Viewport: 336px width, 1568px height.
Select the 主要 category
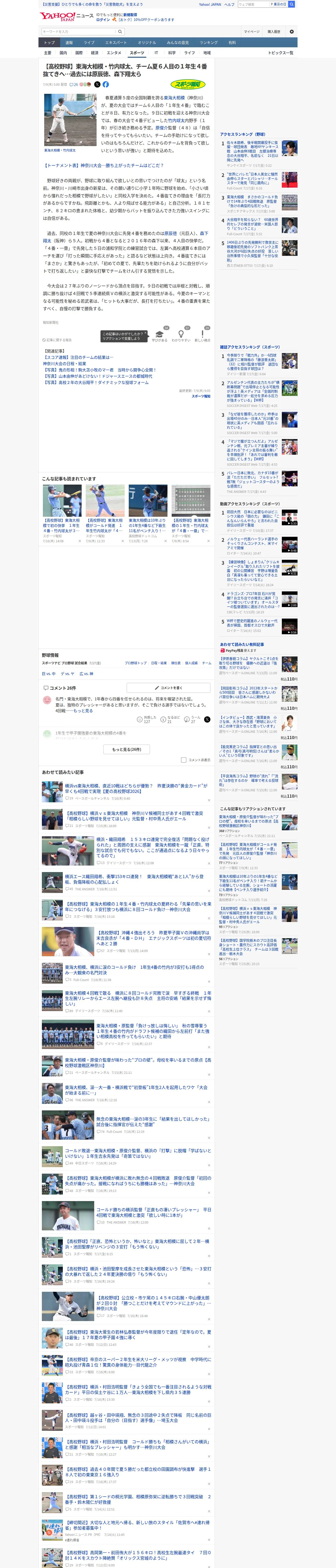pos(48,53)
